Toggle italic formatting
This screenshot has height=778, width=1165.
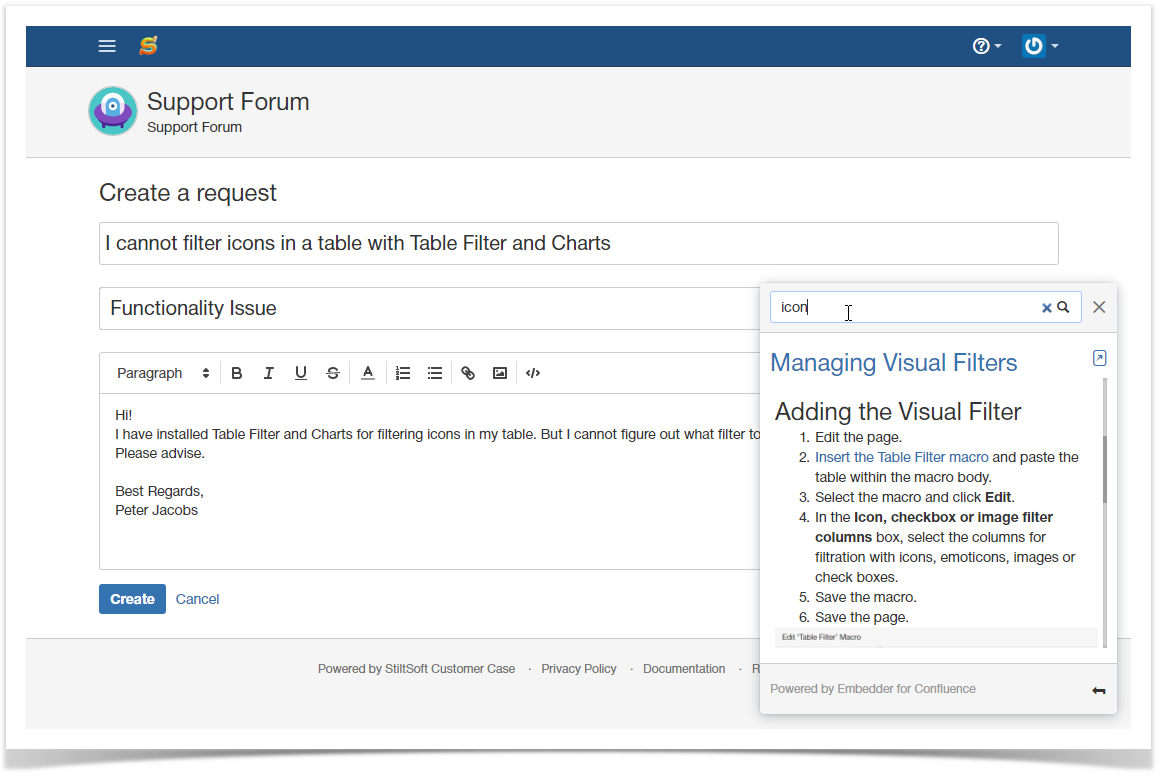[x=269, y=373]
